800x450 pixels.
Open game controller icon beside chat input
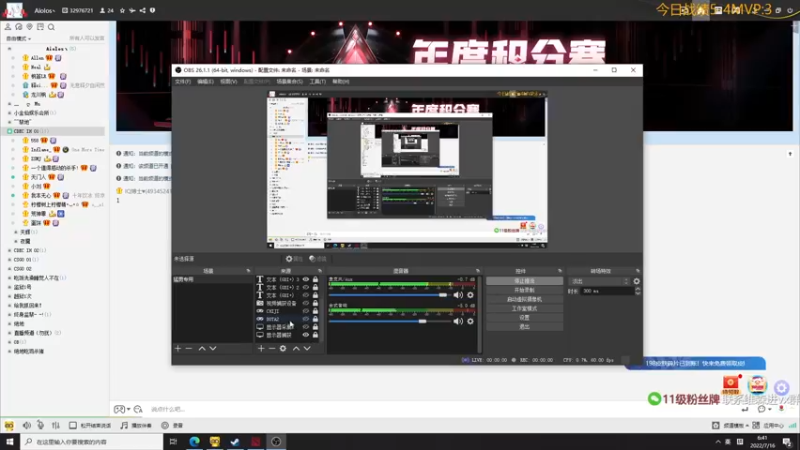pos(119,409)
